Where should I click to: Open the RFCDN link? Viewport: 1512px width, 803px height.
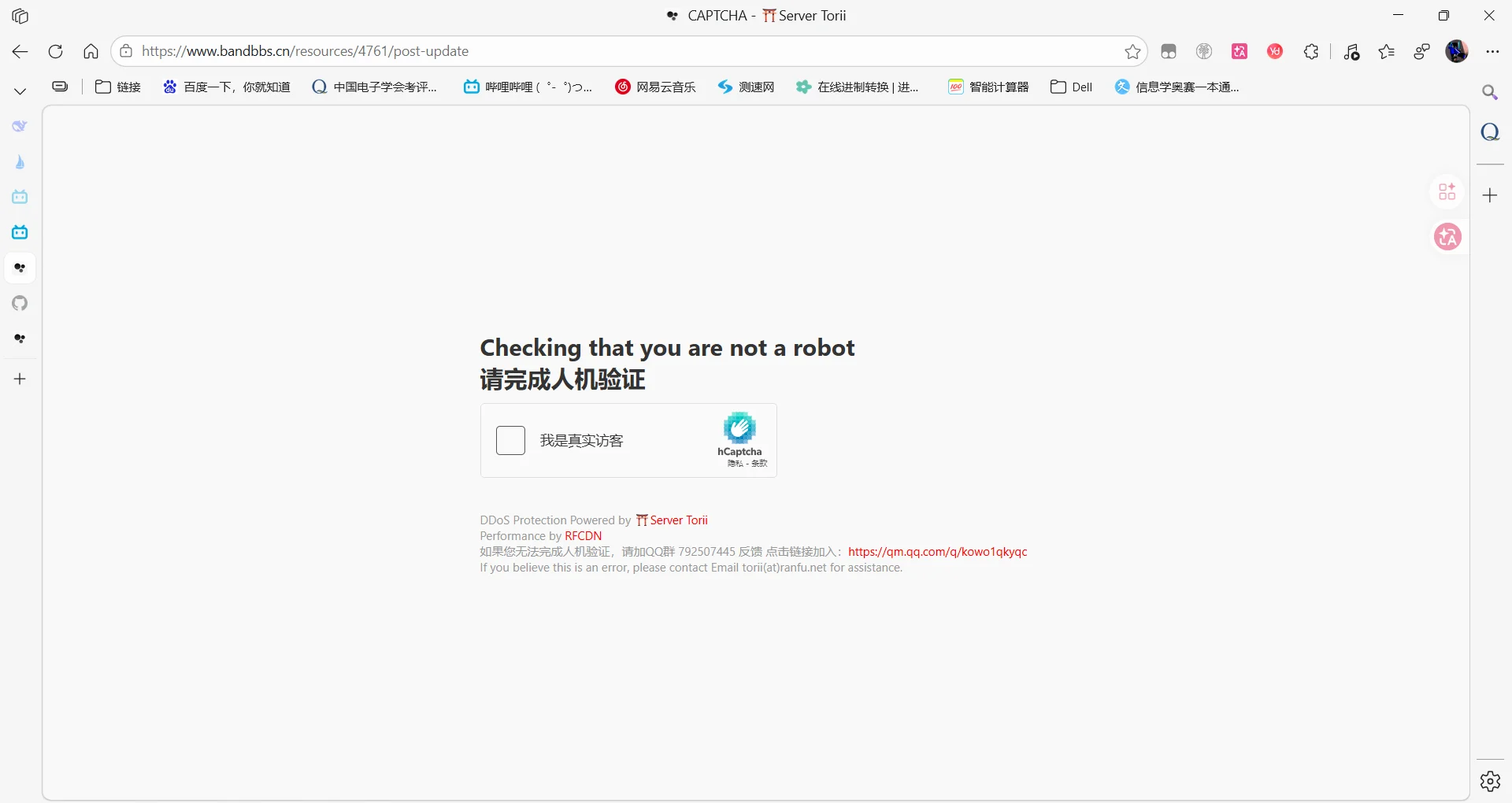[x=583, y=536]
